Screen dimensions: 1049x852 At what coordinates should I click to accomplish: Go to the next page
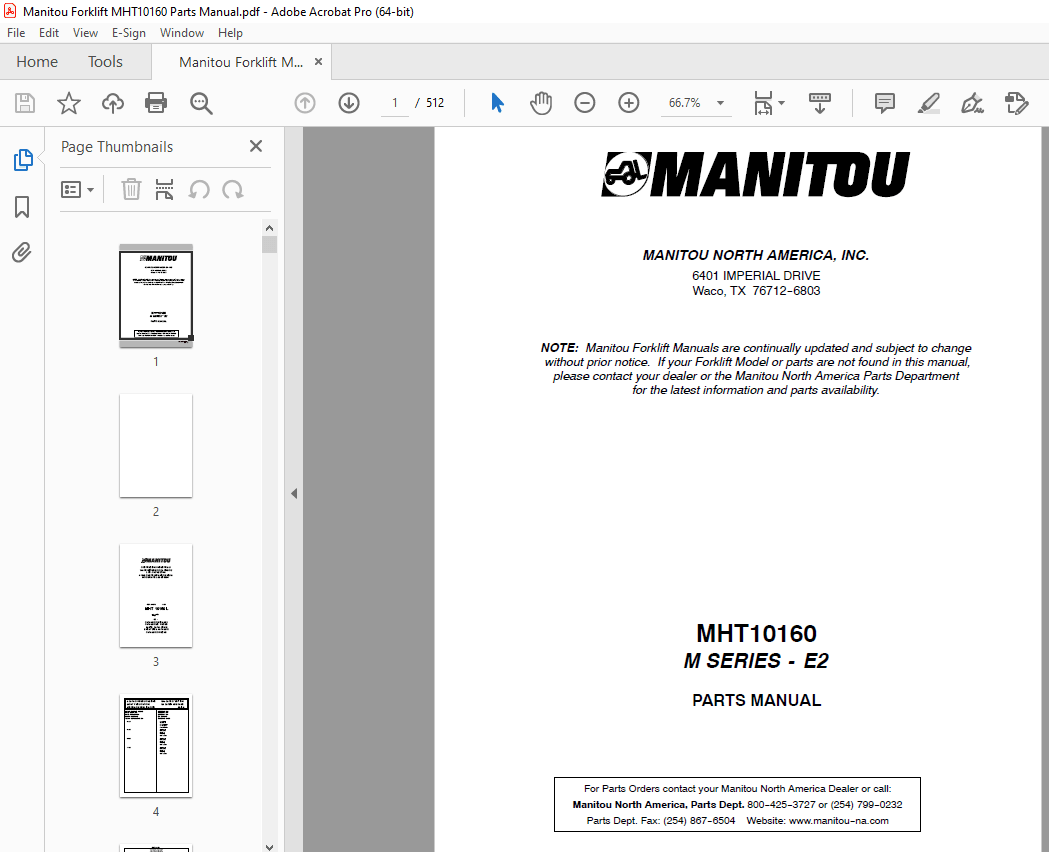click(x=349, y=103)
